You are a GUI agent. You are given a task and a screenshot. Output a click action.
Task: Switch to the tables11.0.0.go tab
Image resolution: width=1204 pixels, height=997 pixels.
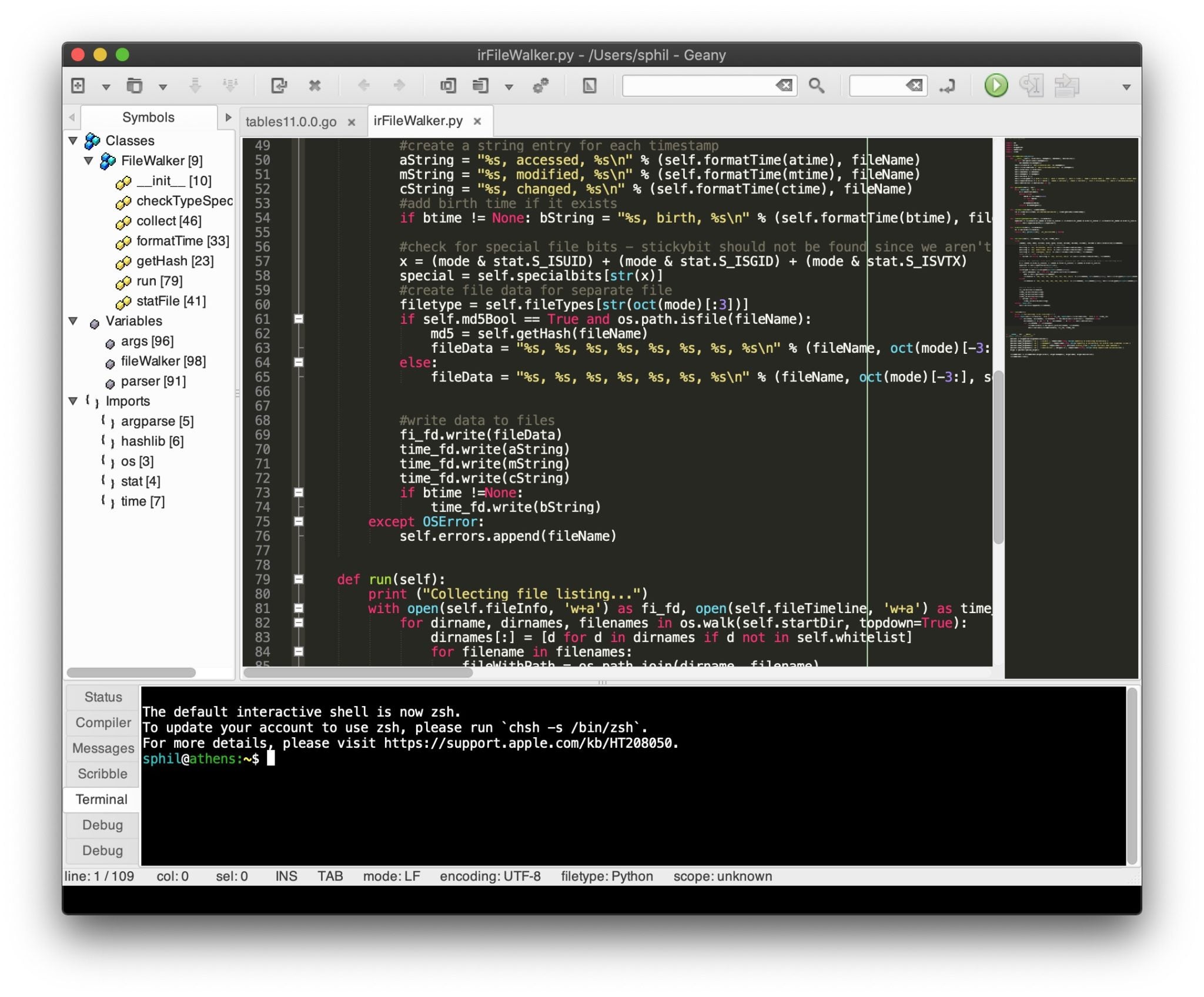292,122
